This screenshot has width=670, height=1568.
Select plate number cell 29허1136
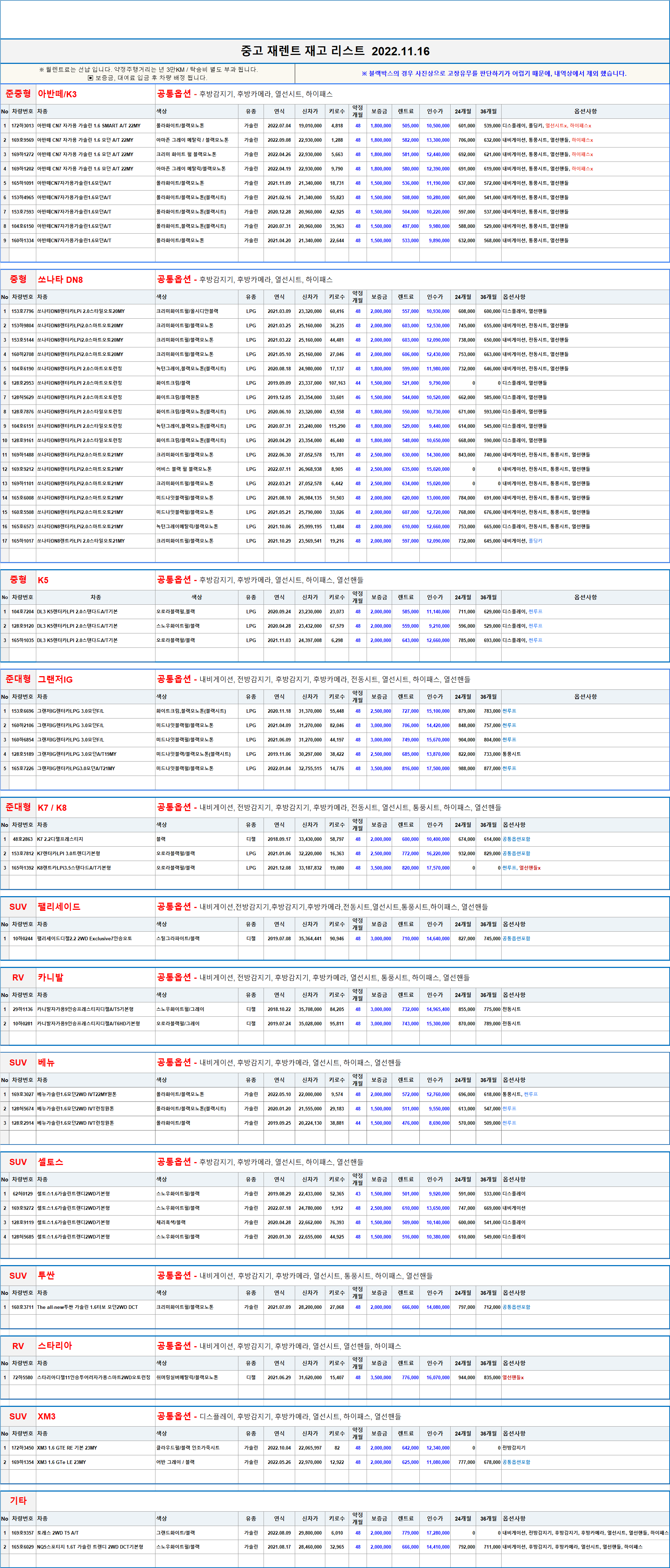tap(23, 1009)
